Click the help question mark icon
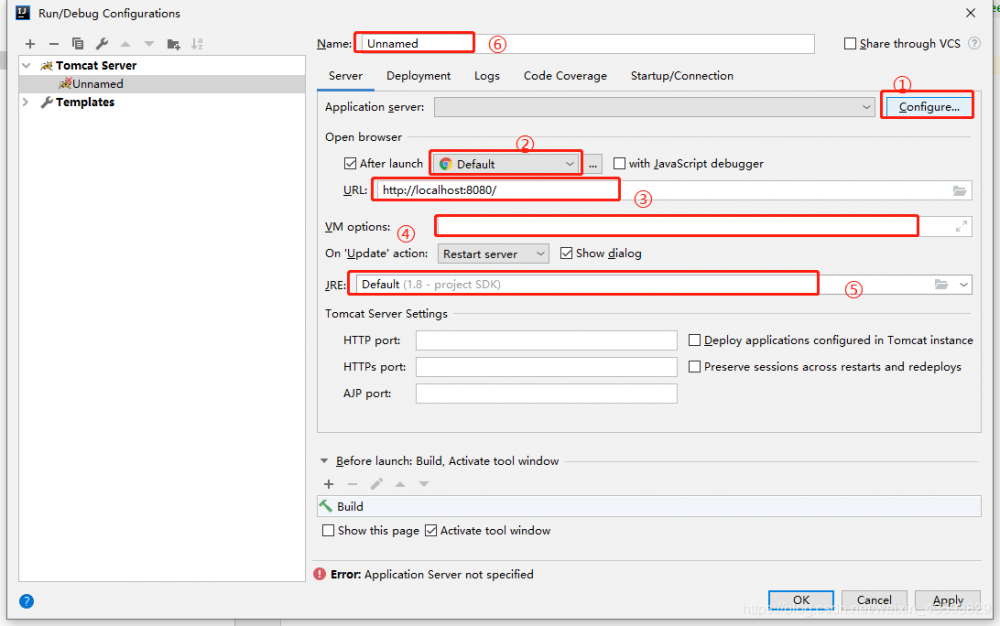 pyautogui.click(x=27, y=601)
